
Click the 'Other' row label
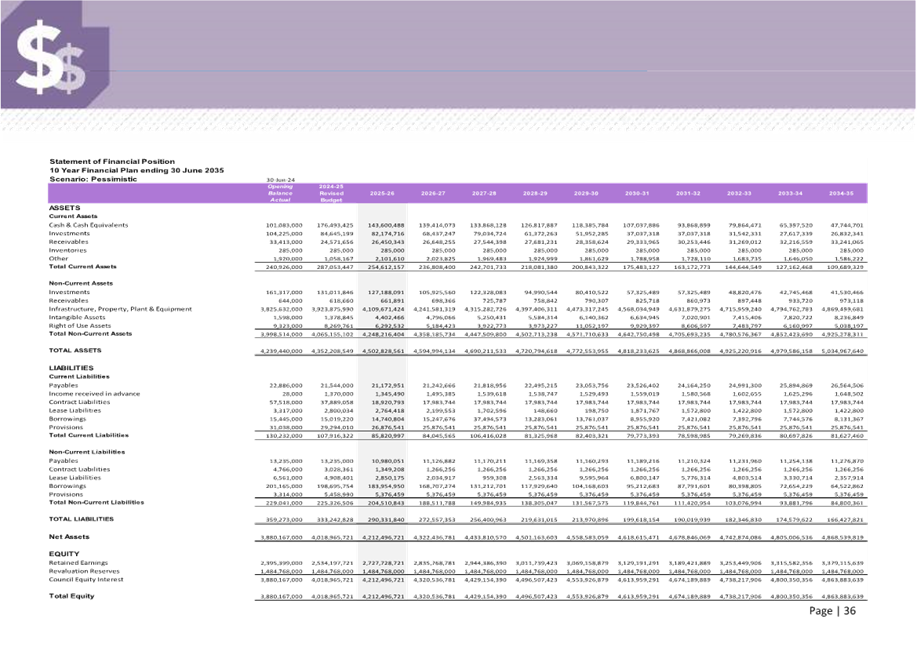pos(58,258)
